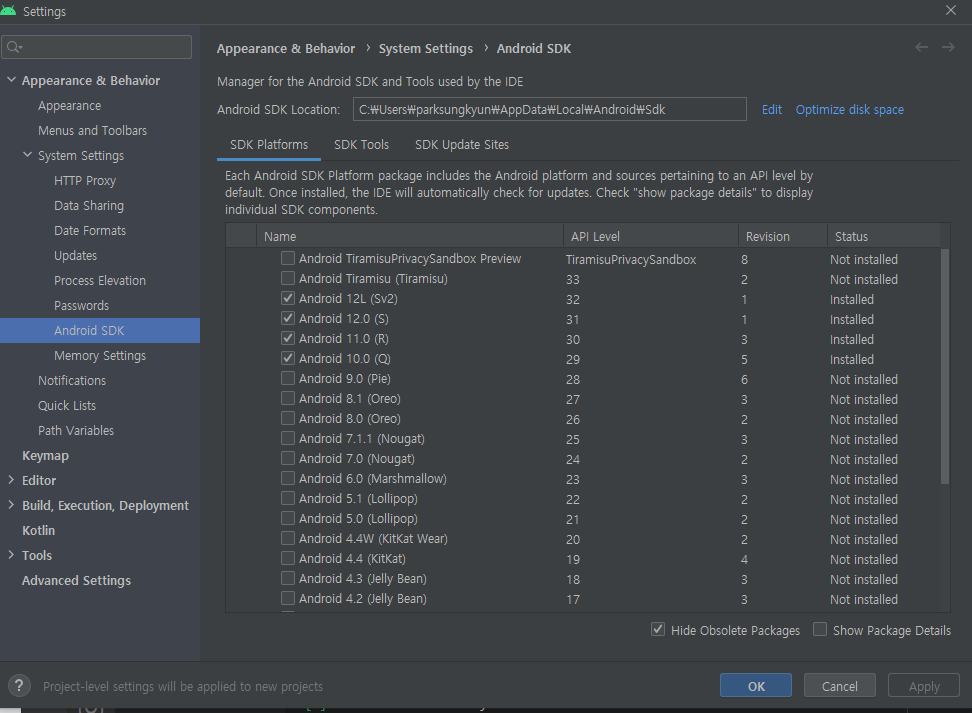Select Memory Settings in sidebar

[100, 356]
